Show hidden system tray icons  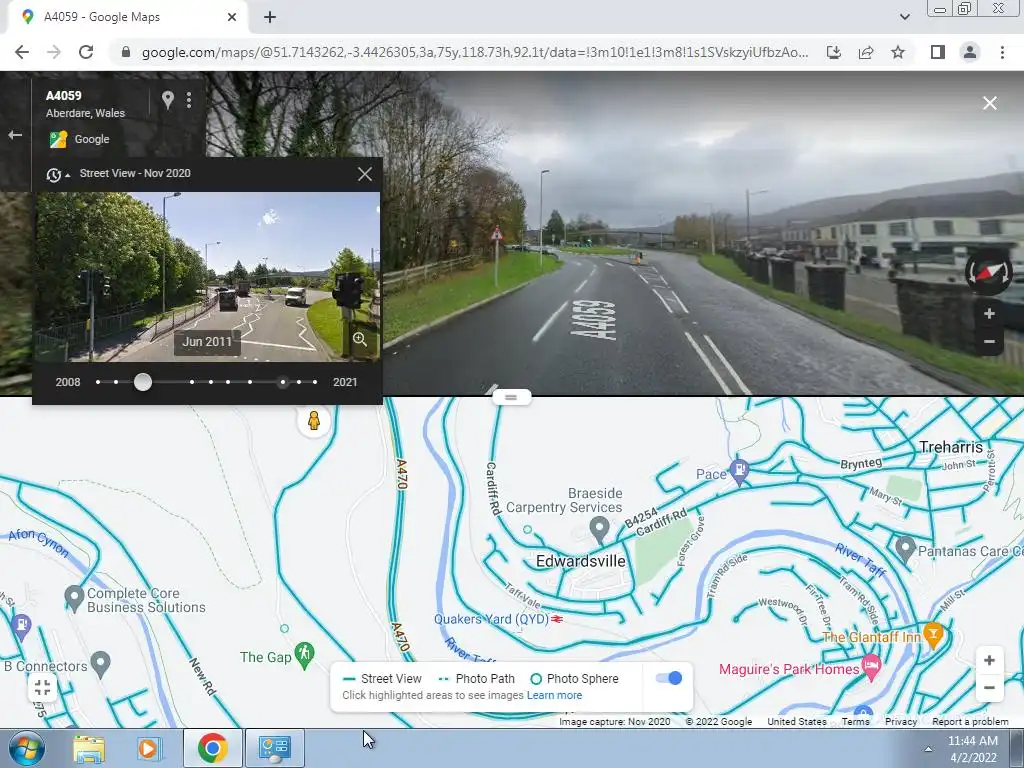(x=928, y=749)
